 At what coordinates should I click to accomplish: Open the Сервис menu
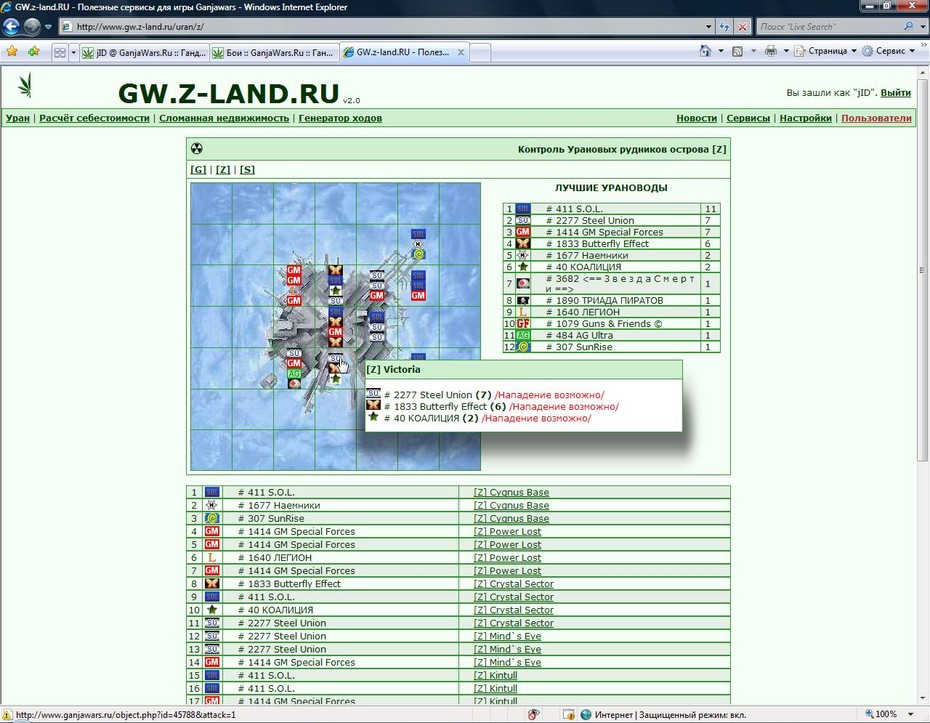click(888, 51)
